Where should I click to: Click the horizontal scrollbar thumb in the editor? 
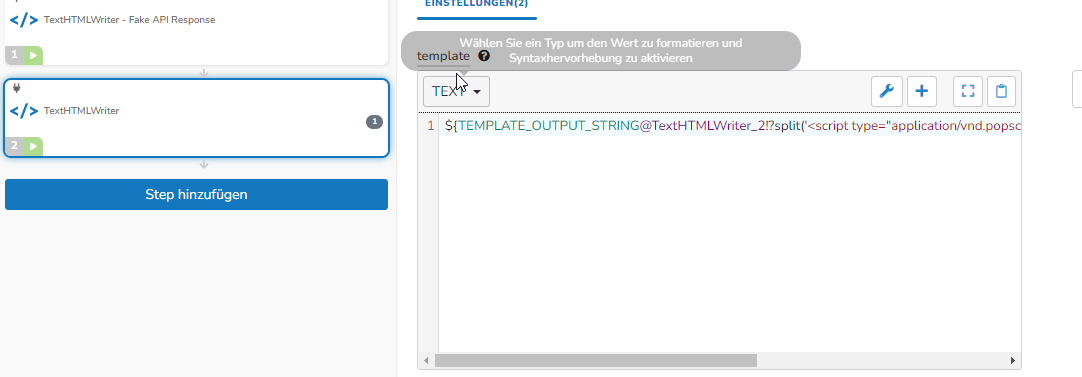click(596, 360)
